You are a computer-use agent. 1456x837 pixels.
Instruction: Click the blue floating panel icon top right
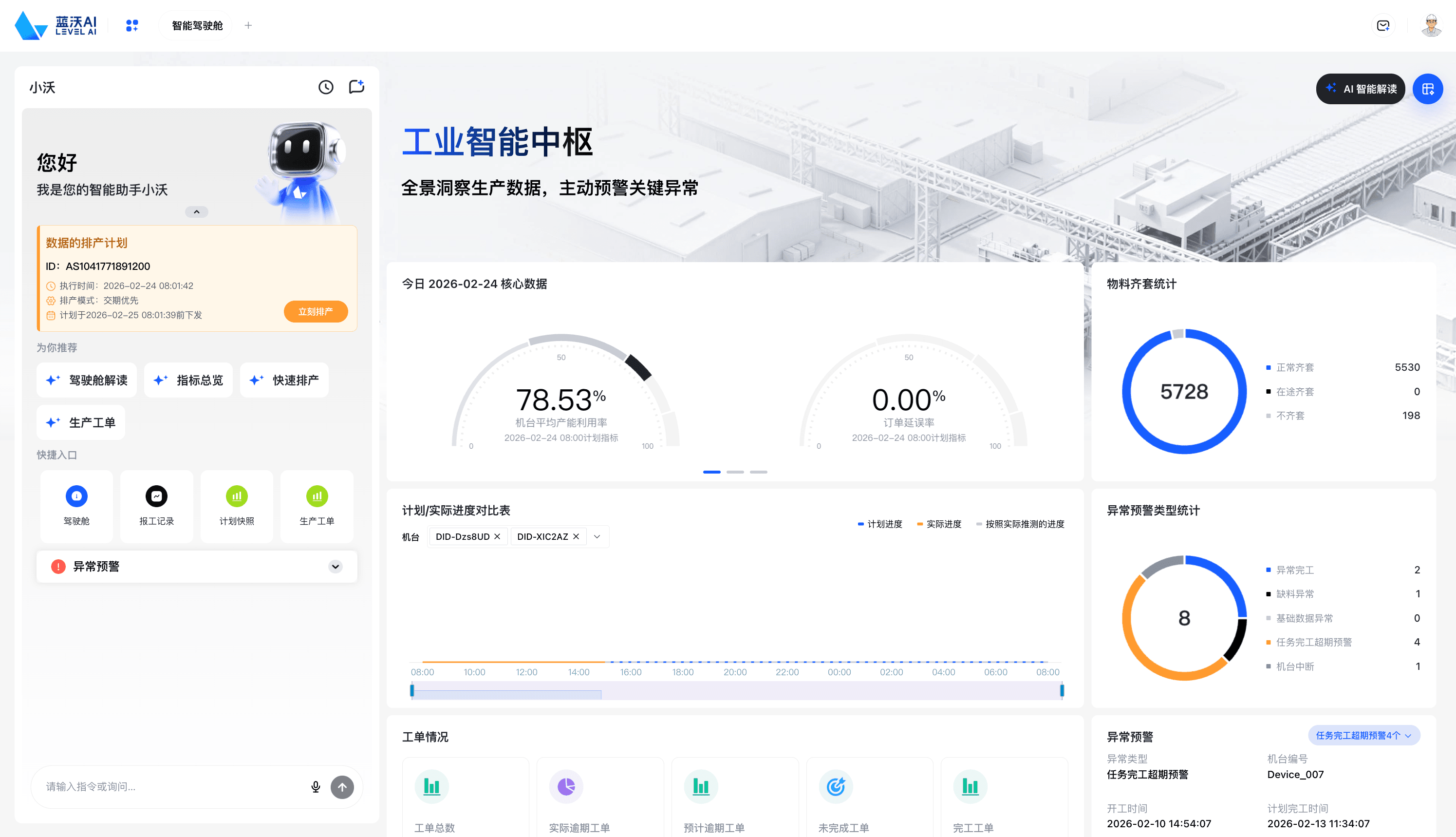click(1428, 89)
